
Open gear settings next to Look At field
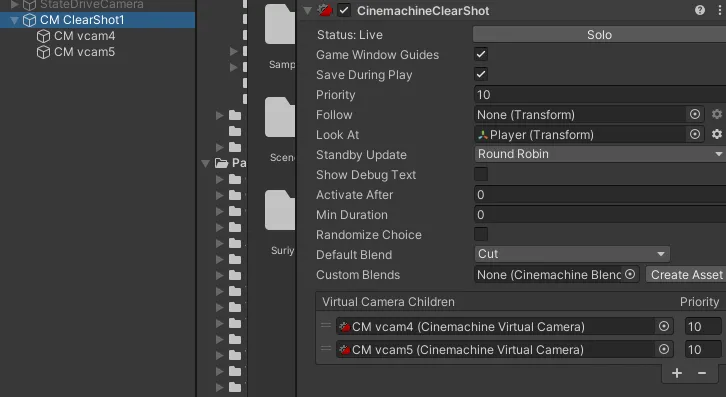tap(717, 134)
